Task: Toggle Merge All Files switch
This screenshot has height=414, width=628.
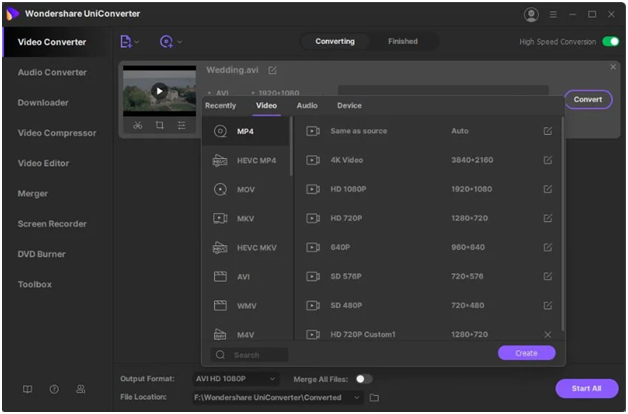Action: coord(363,379)
